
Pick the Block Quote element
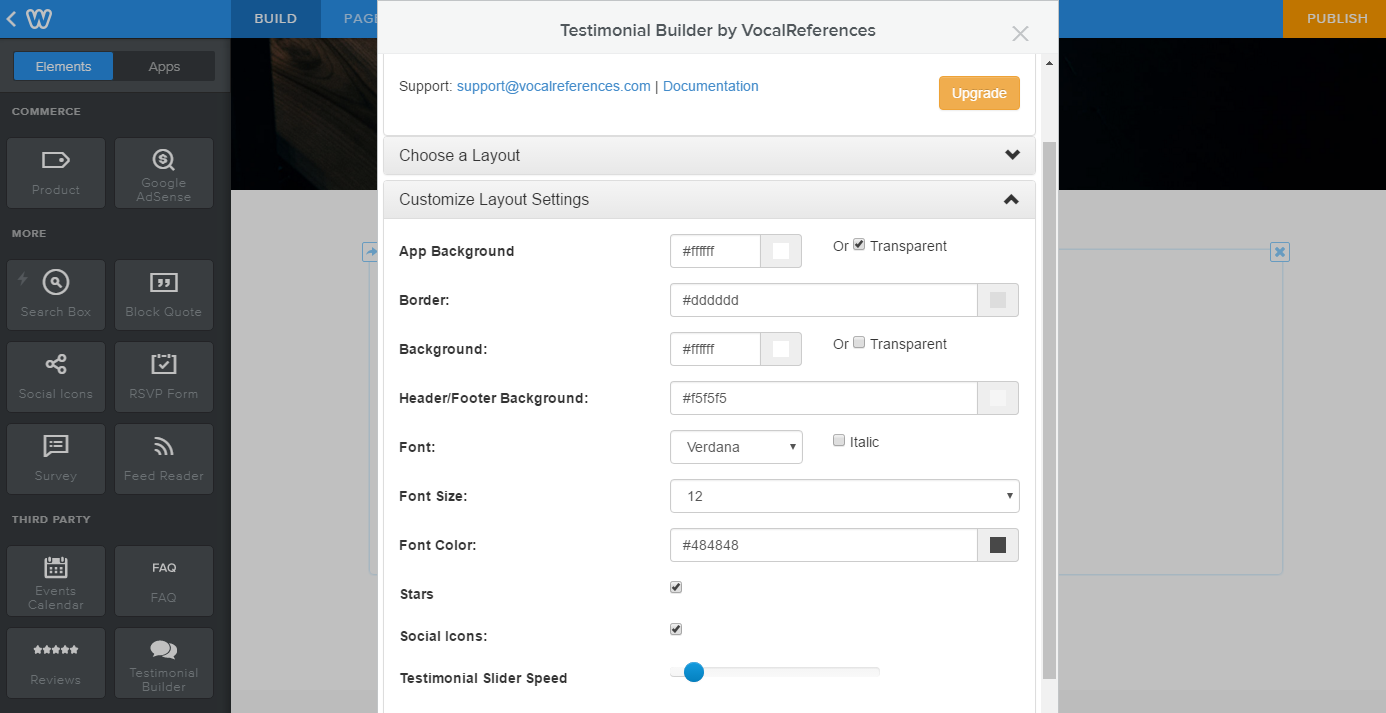tap(164, 295)
